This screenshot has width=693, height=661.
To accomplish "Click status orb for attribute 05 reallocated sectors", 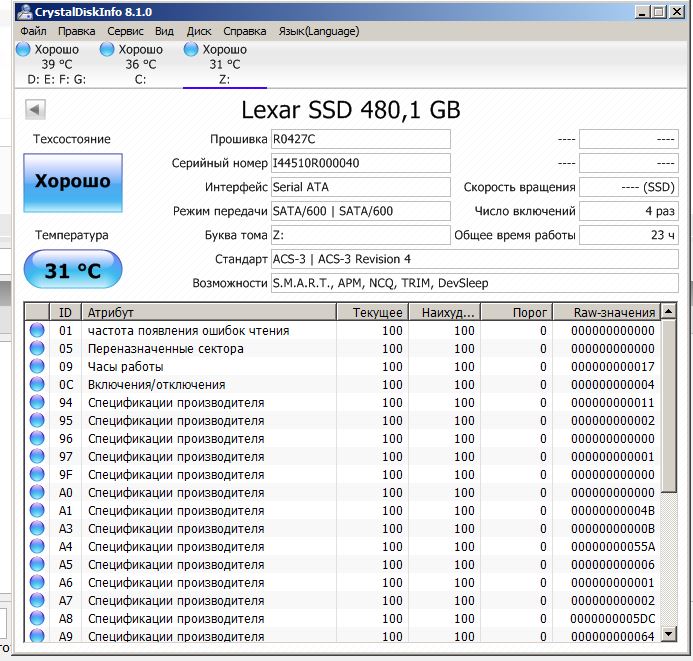I will pos(37,348).
